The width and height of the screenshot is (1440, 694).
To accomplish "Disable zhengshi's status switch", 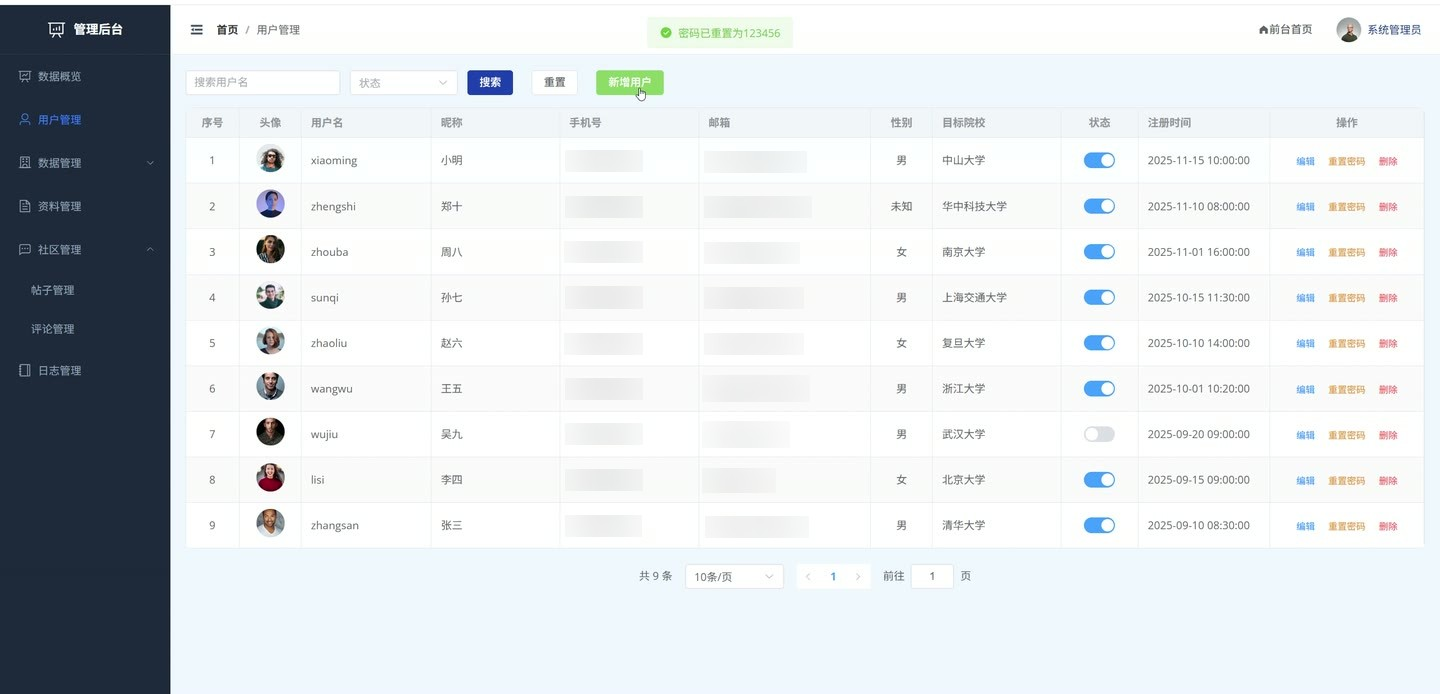I will click(x=1099, y=206).
